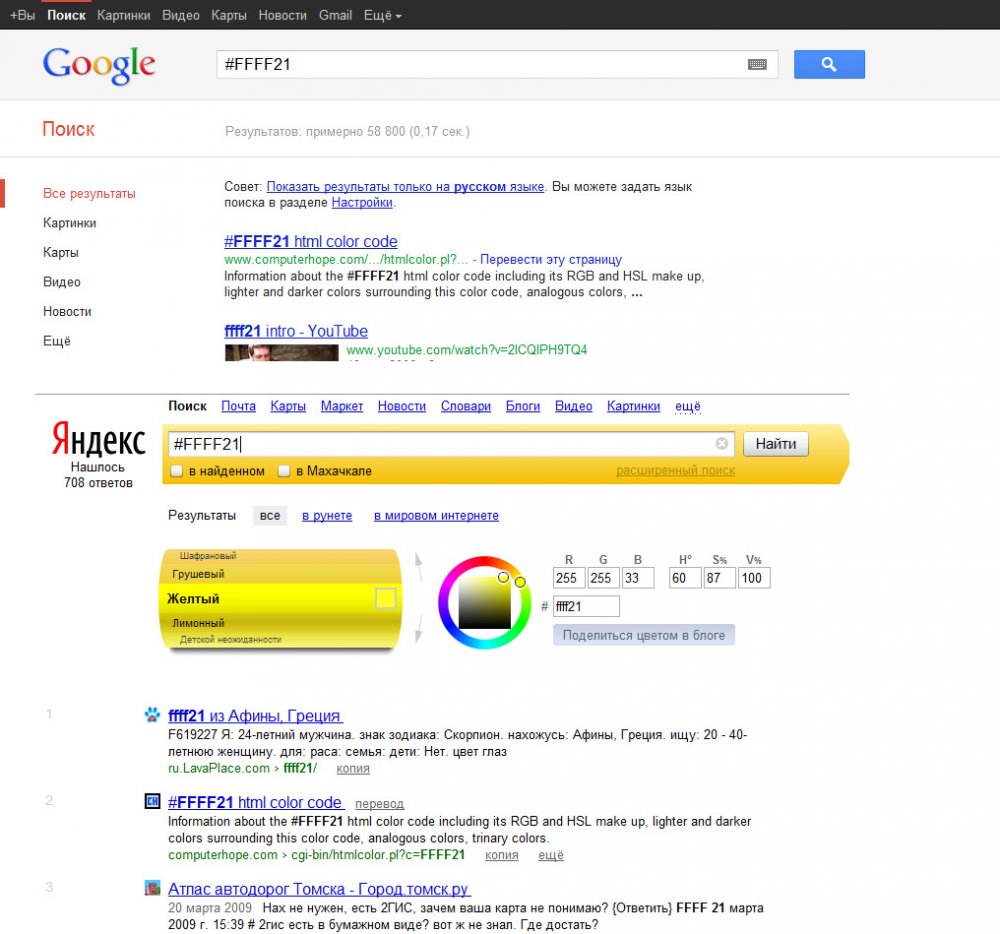Expand the 'Ещё' dropdown in the Google top bar
The width and height of the screenshot is (1000, 934).
tap(383, 15)
